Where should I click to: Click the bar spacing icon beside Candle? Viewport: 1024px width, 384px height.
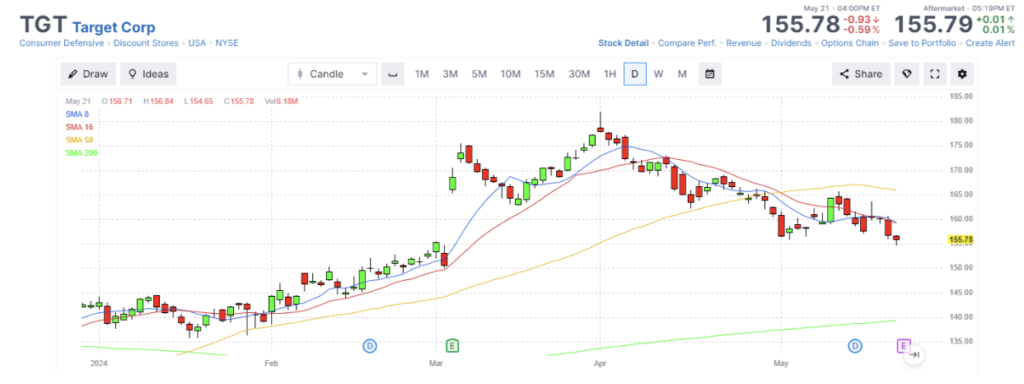tap(392, 74)
